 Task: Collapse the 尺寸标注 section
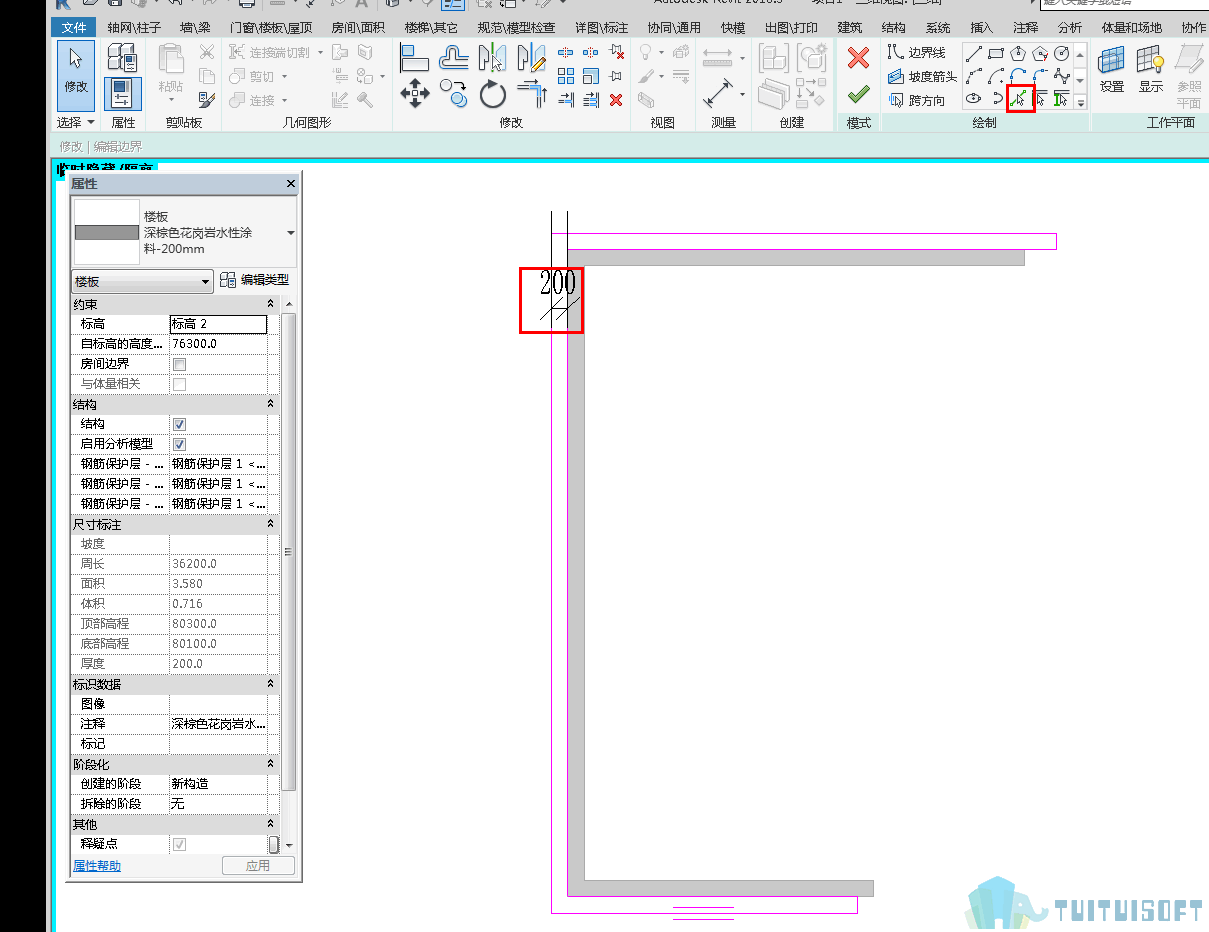[270, 524]
